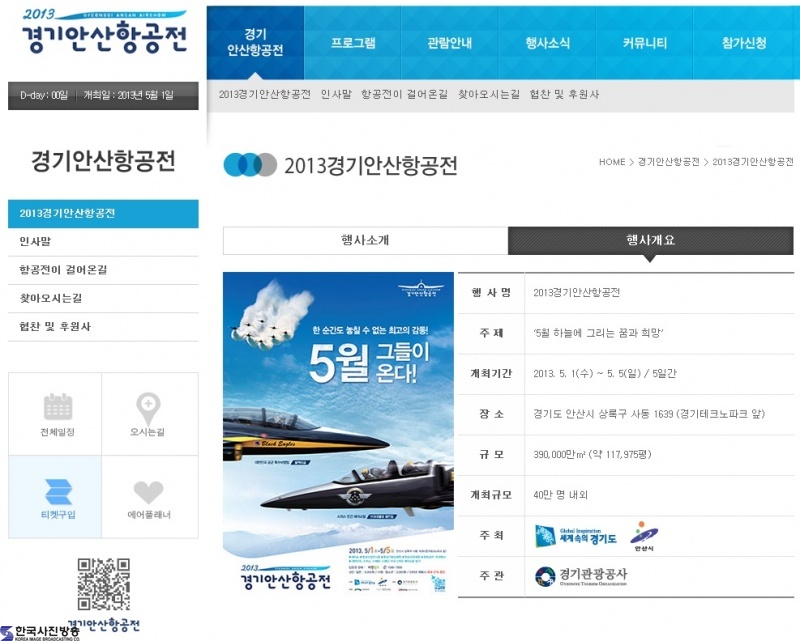
Task: Click the 2013 경기안산항공전 site logo
Action: 104,32
